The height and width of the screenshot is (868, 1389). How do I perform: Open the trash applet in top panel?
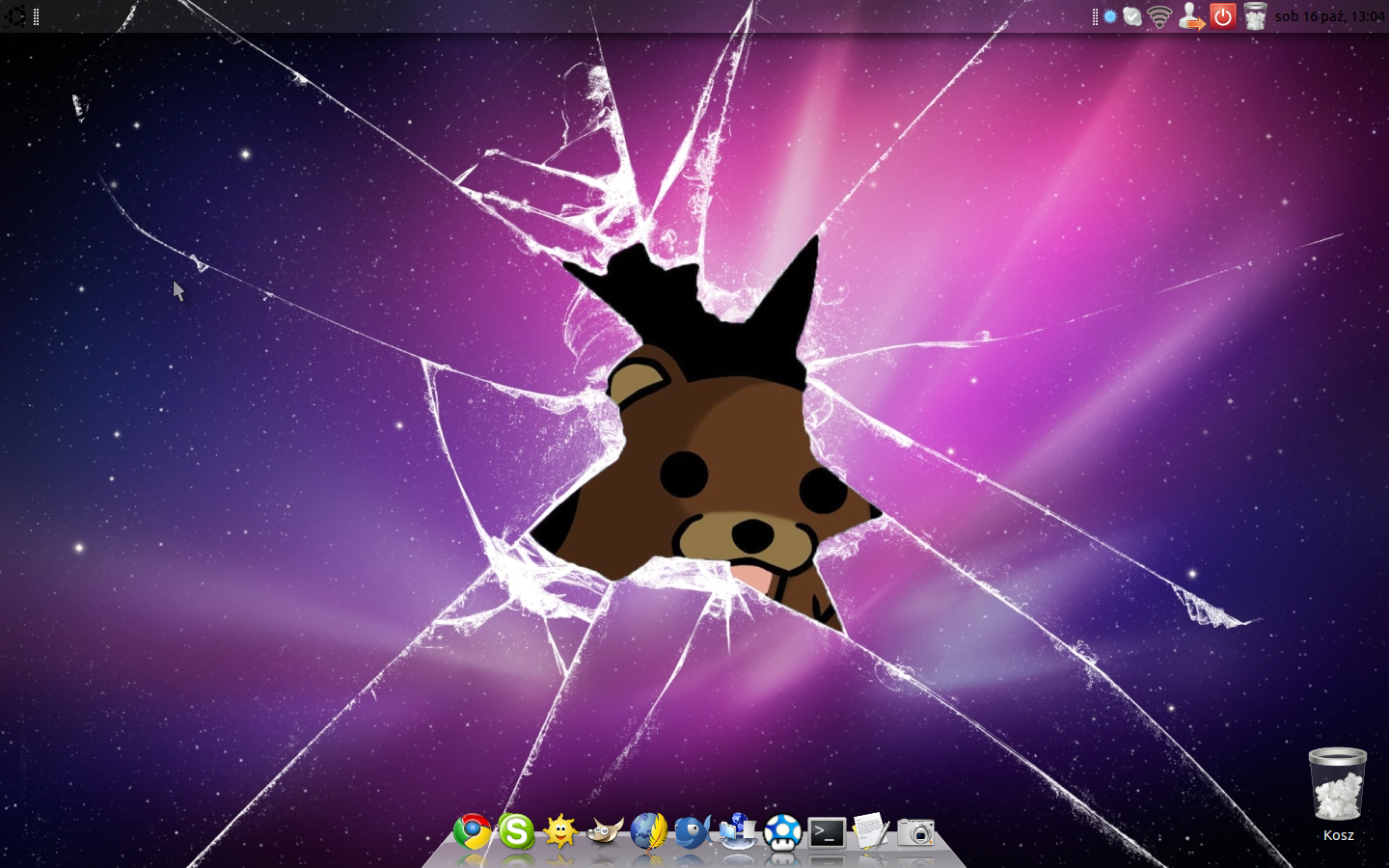[x=1254, y=16]
